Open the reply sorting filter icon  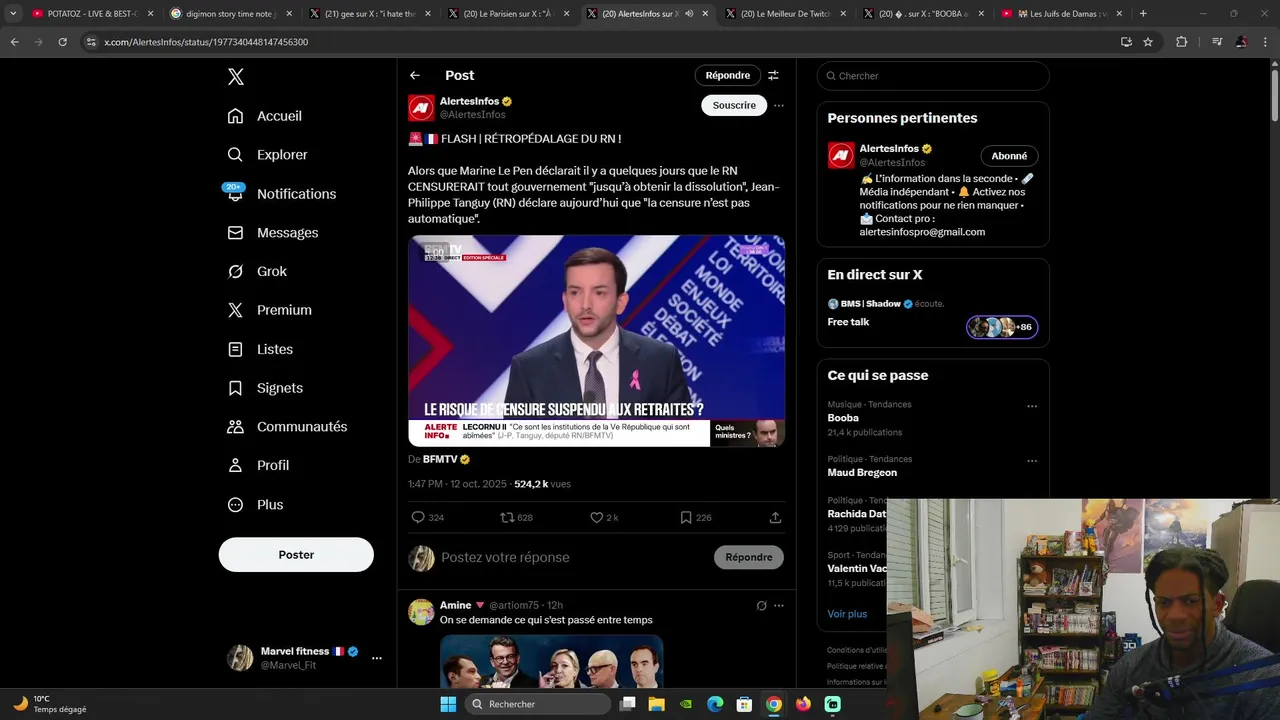[x=773, y=76]
